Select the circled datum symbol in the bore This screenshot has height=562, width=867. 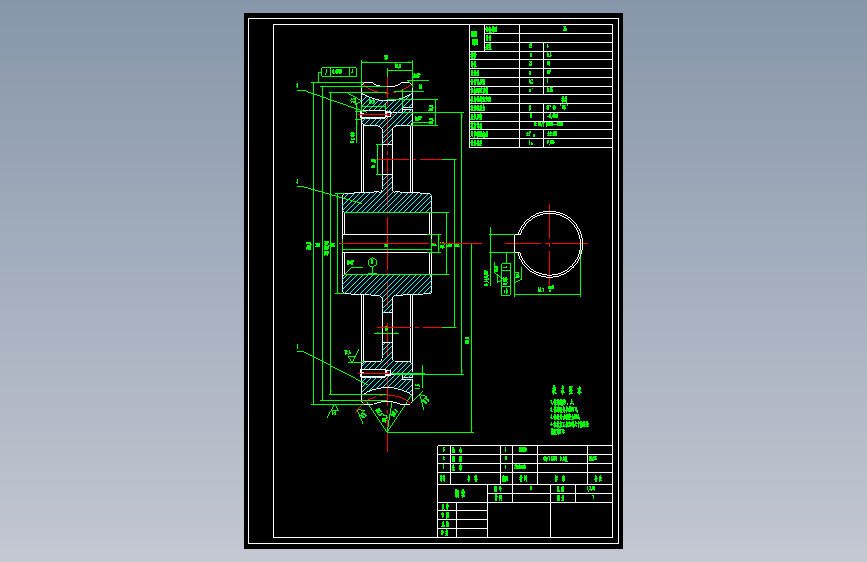click(x=372, y=262)
